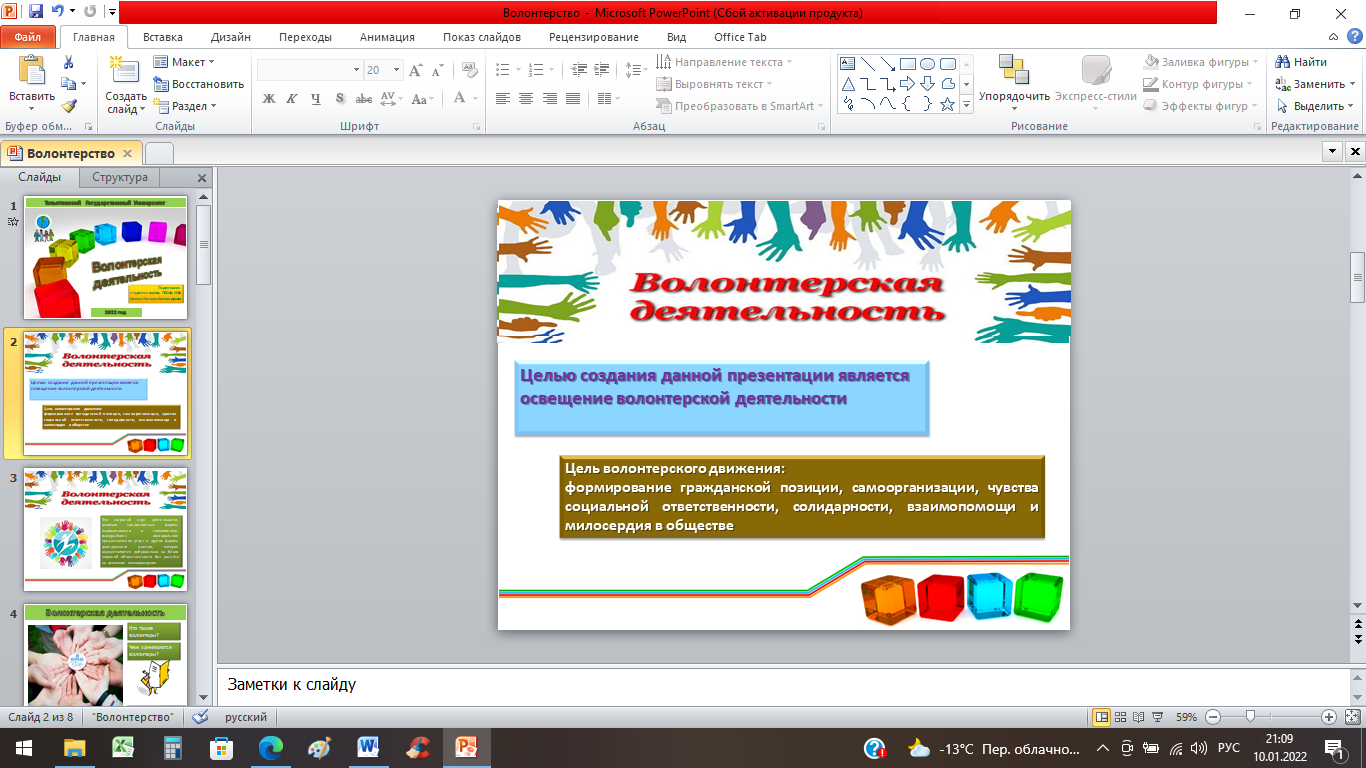This screenshot has width=1366, height=768.
Task: Switch to Структура outline tab
Action: click(x=120, y=177)
